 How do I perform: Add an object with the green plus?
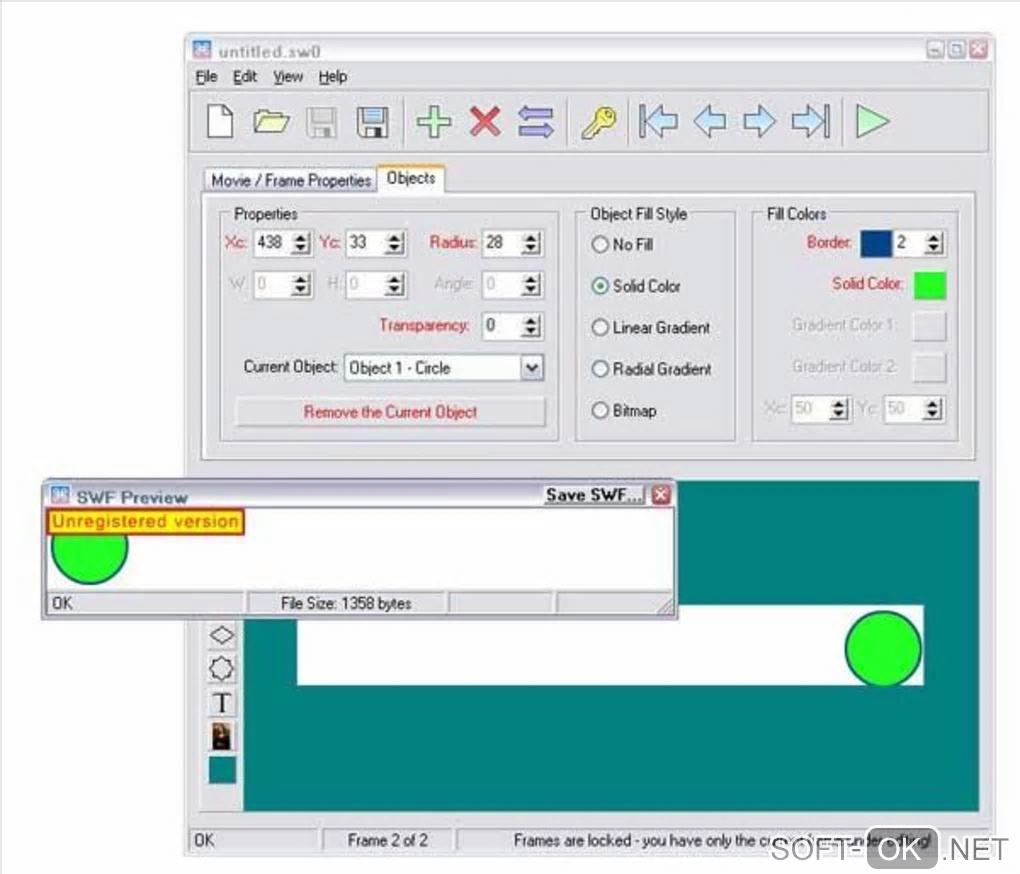coord(433,121)
